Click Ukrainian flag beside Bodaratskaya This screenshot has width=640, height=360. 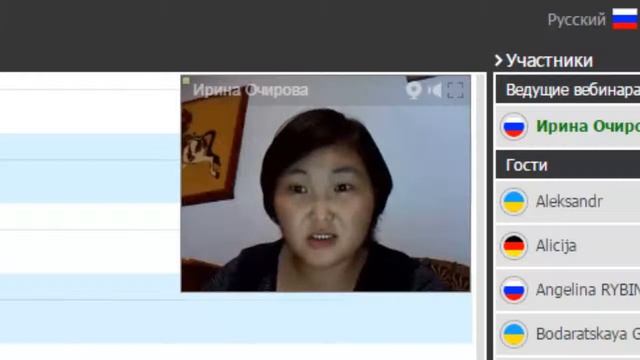[x=513, y=334]
